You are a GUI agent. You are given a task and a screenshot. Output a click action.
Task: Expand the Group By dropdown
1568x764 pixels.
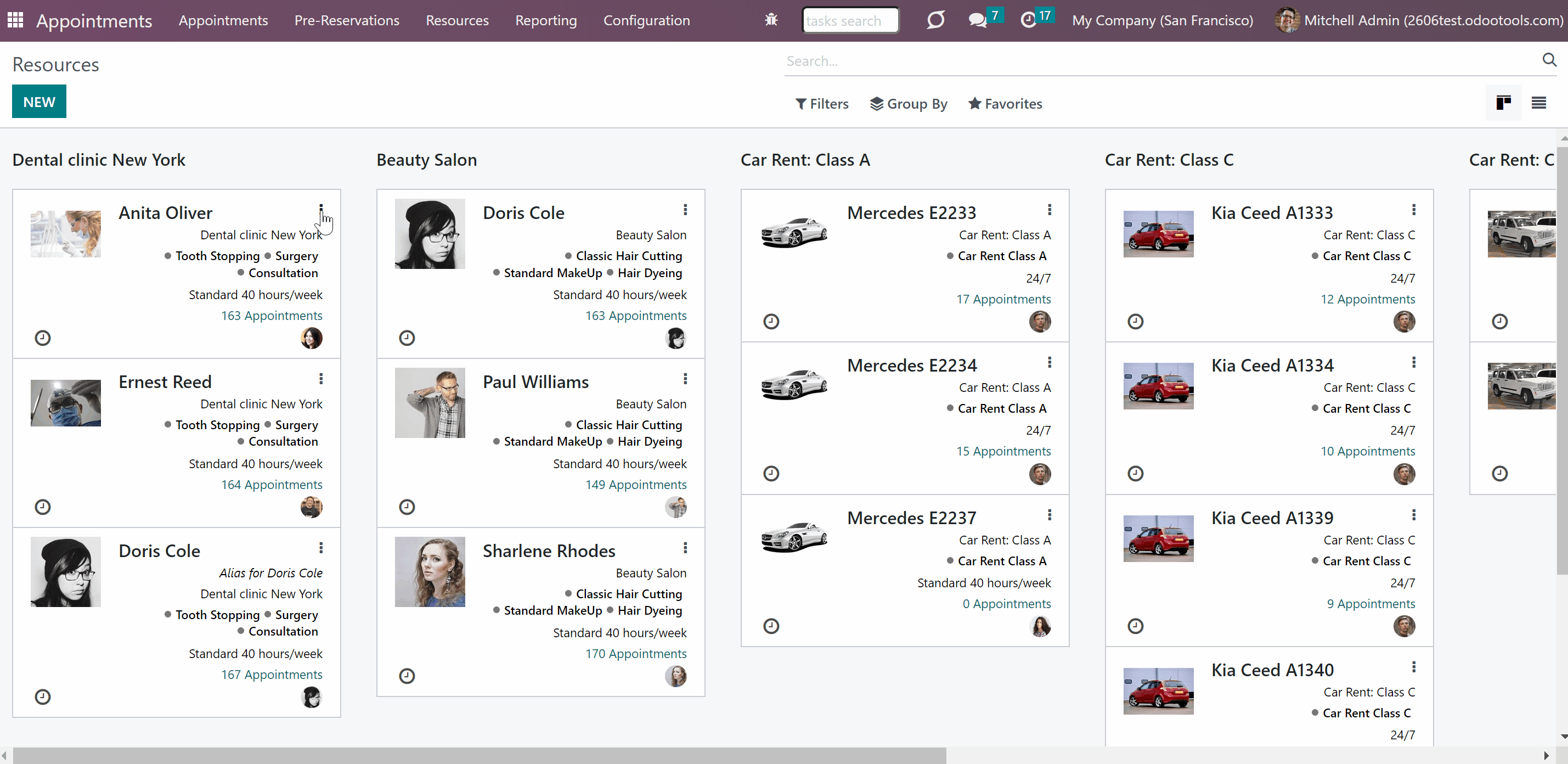(908, 104)
